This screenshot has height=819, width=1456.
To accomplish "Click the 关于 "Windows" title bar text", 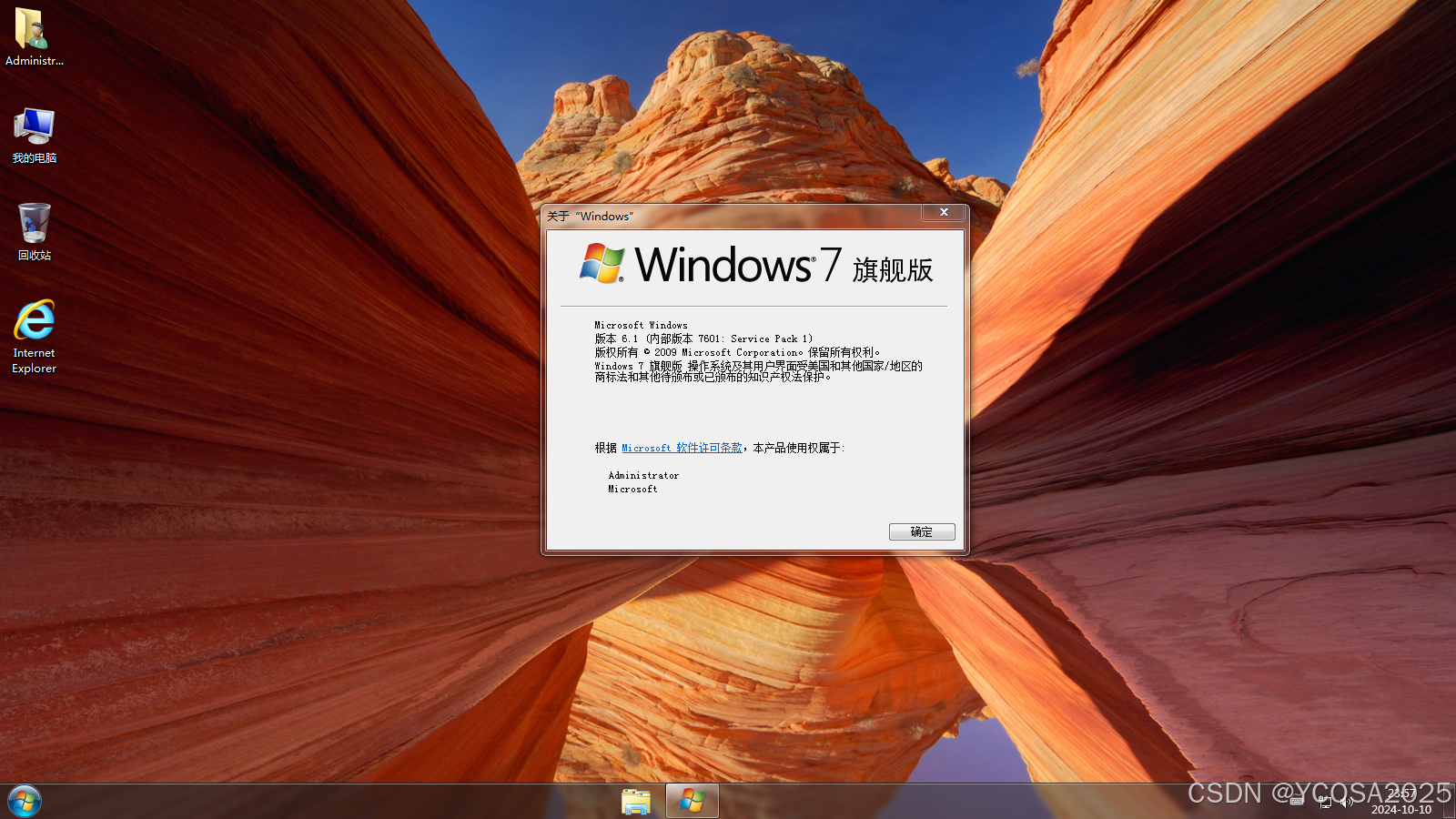I will [590, 216].
